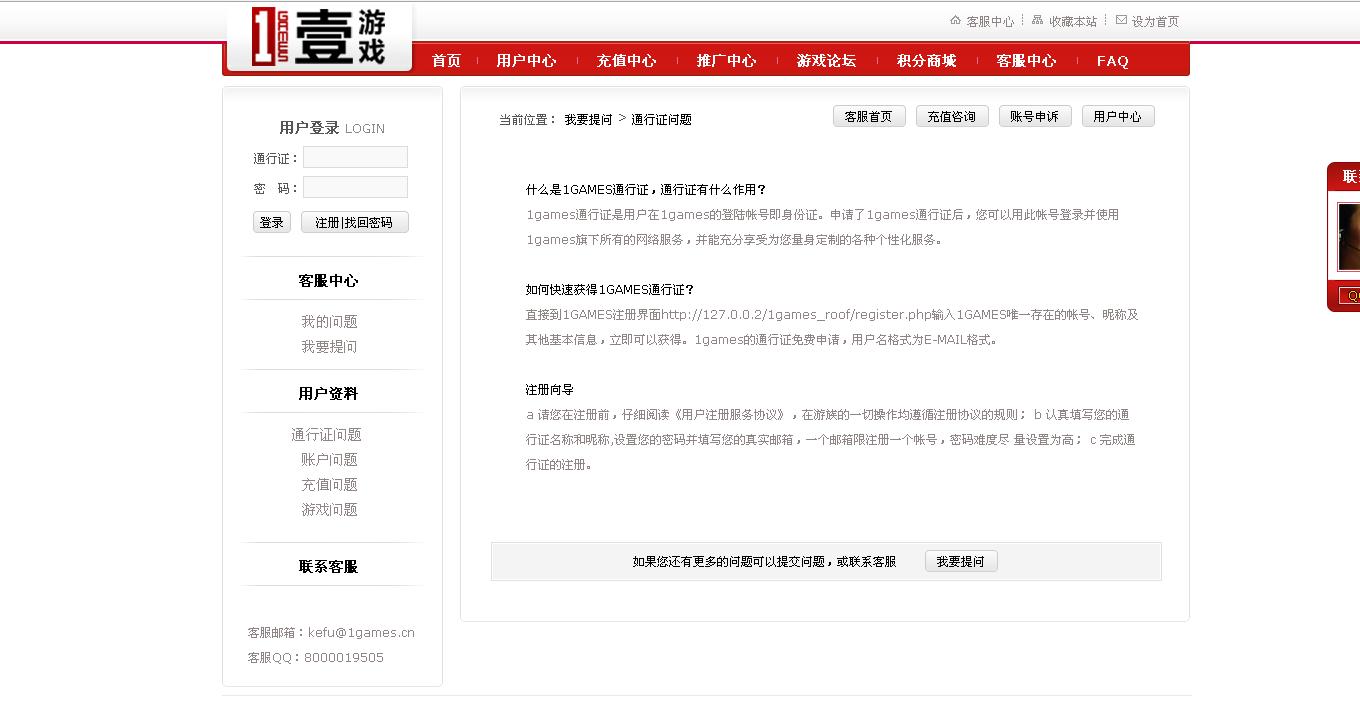The width and height of the screenshot is (1360, 702).
Task: Switch to the FAQ menu item
Action: click(x=1112, y=60)
